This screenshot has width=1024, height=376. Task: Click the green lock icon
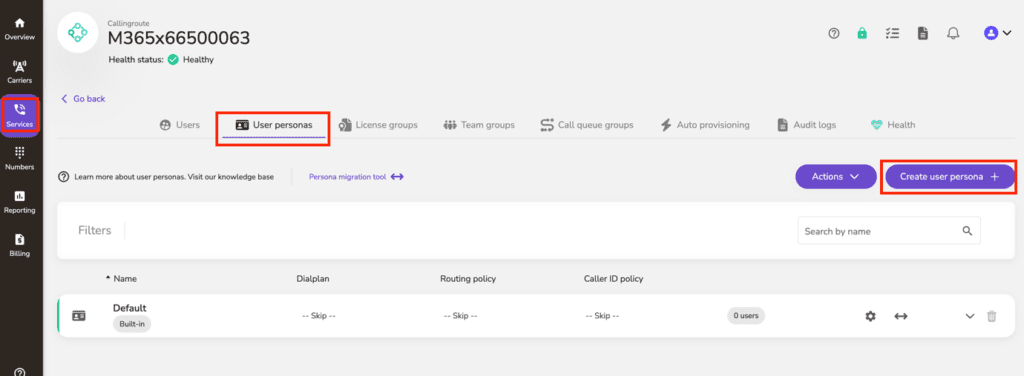[862, 34]
